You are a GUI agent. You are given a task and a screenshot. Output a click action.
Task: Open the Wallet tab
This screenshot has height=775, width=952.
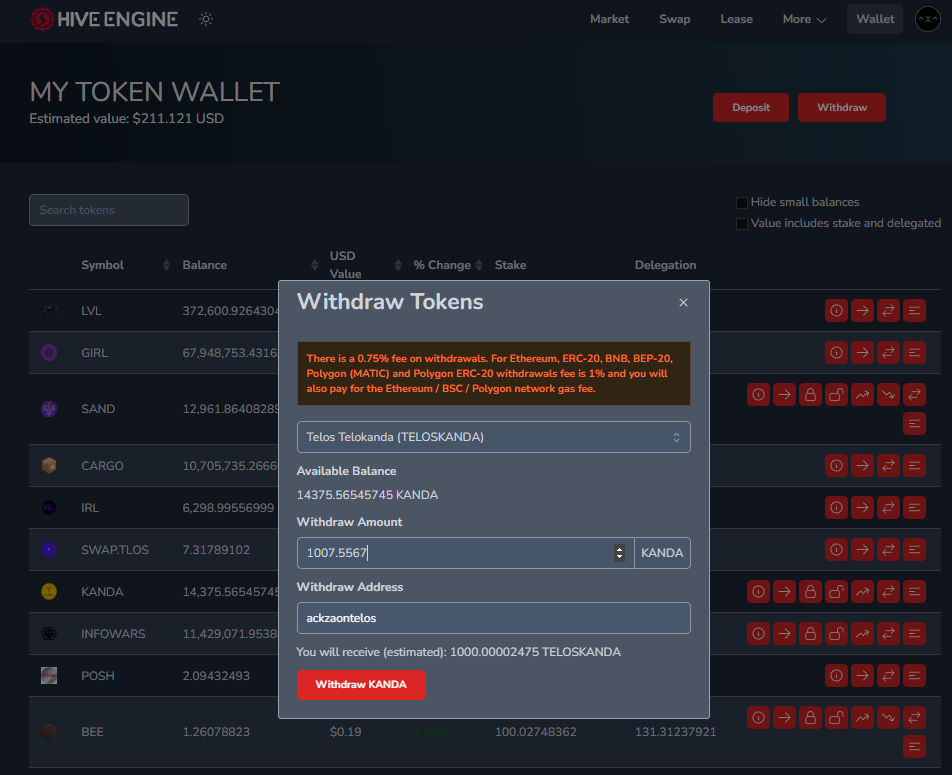875,19
